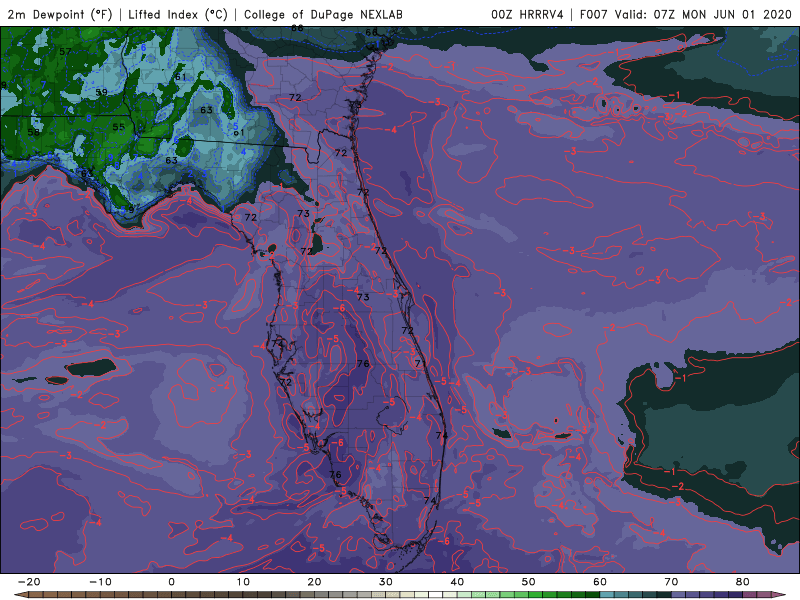Viewport: 800px width, 600px height.
Task: Click the 'Valid: 07Z MON JUN 01 2020' text
Action: click(x=703, y=14)
